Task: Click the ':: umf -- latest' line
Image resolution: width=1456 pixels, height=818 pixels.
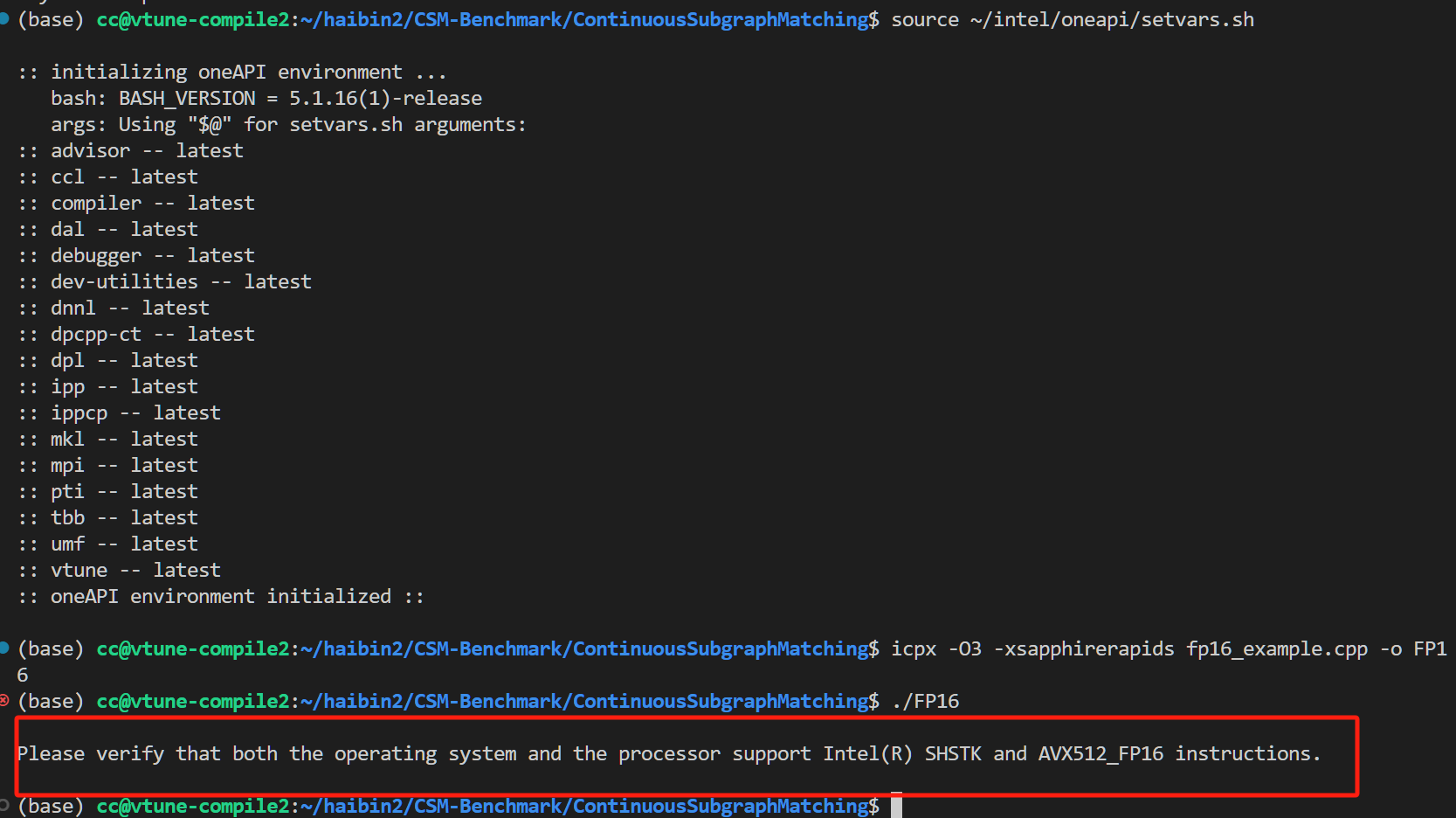Action: tap(107, 544)
